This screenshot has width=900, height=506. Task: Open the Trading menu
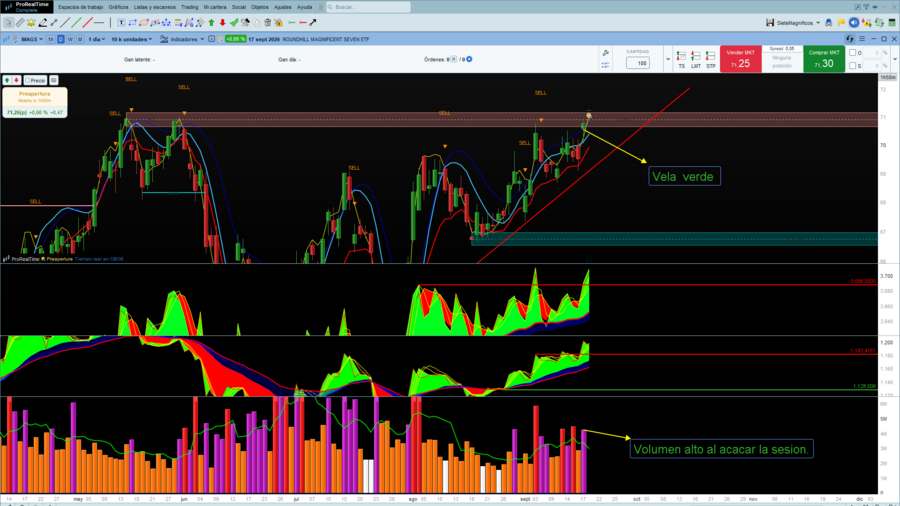coord(189,7)
